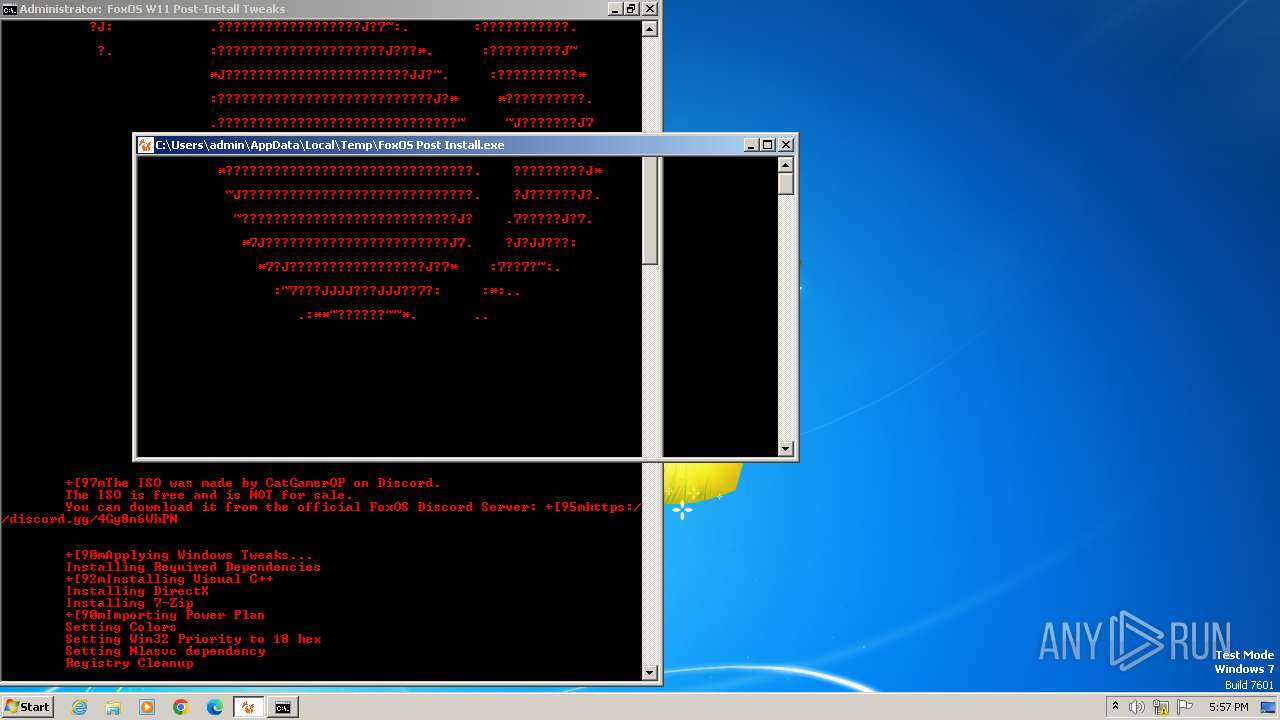Click the 'official FoxOS Discord Server' line
The height and width of the screenshot is (720, 1280).
coord(353,507)
